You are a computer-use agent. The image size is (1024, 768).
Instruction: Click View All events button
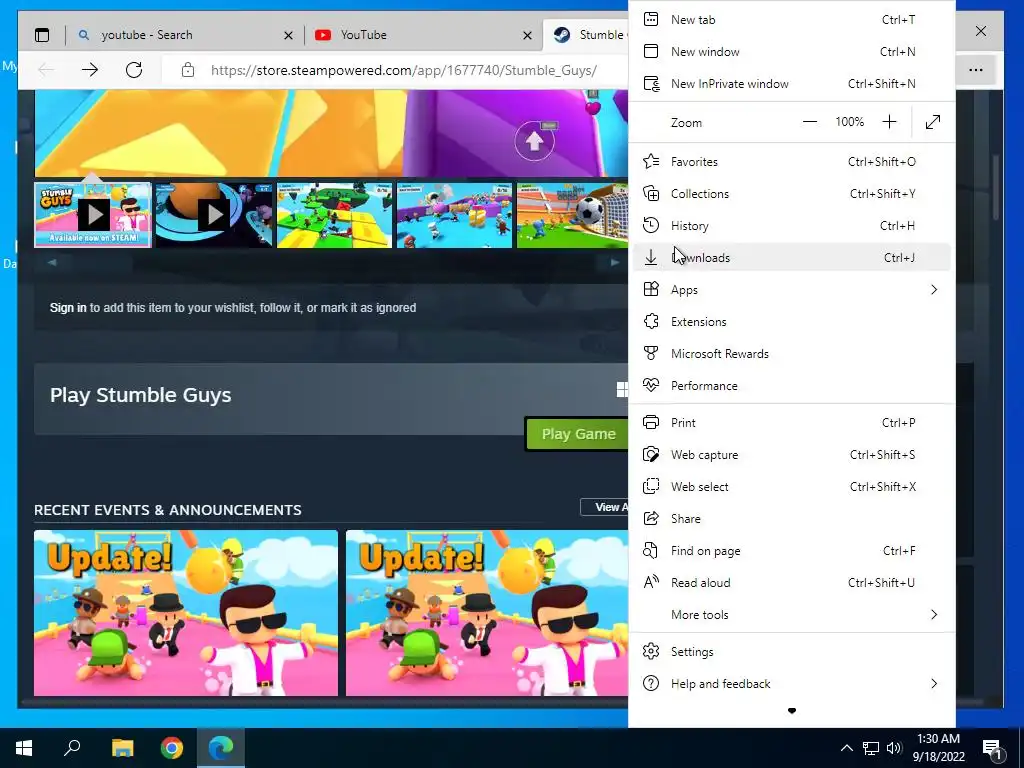click(x=605, y=507)
